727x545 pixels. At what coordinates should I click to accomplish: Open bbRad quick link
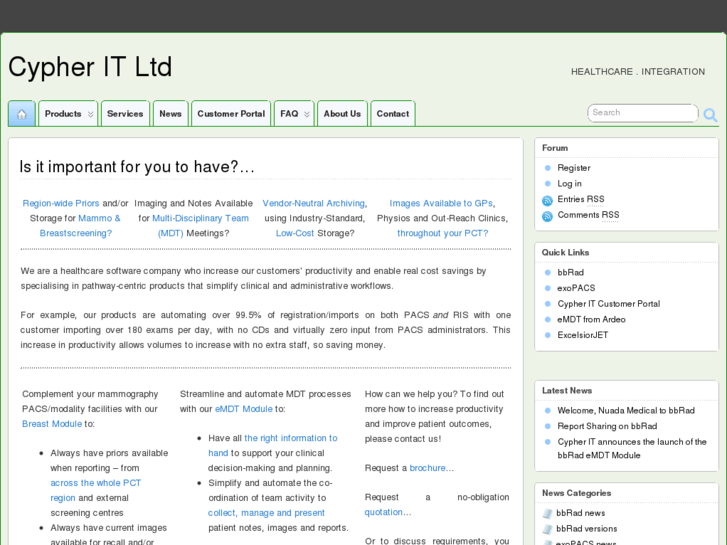point(570,272)
